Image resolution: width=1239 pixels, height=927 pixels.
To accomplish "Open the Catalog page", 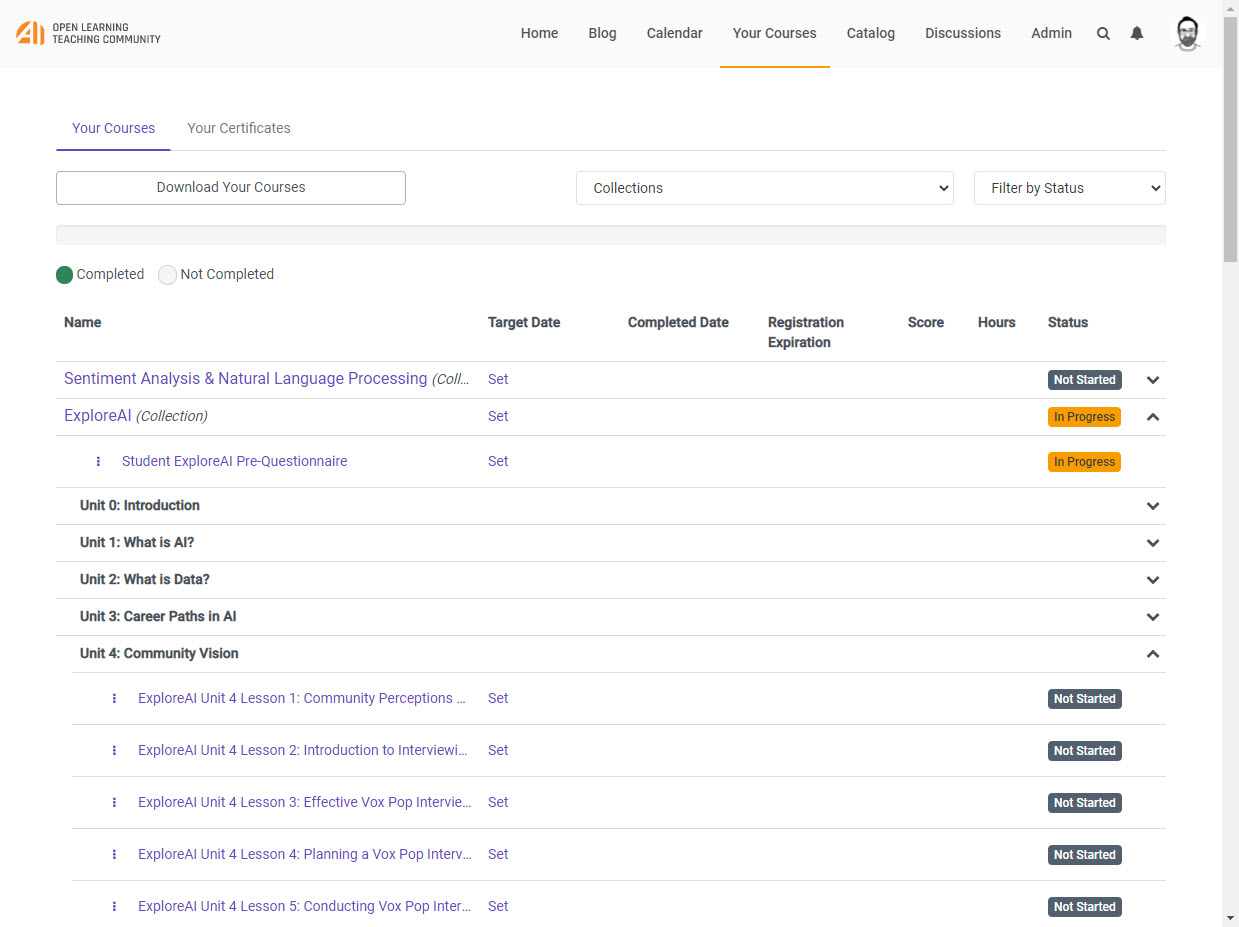I will pyautogui.click(x=870, y=33).
